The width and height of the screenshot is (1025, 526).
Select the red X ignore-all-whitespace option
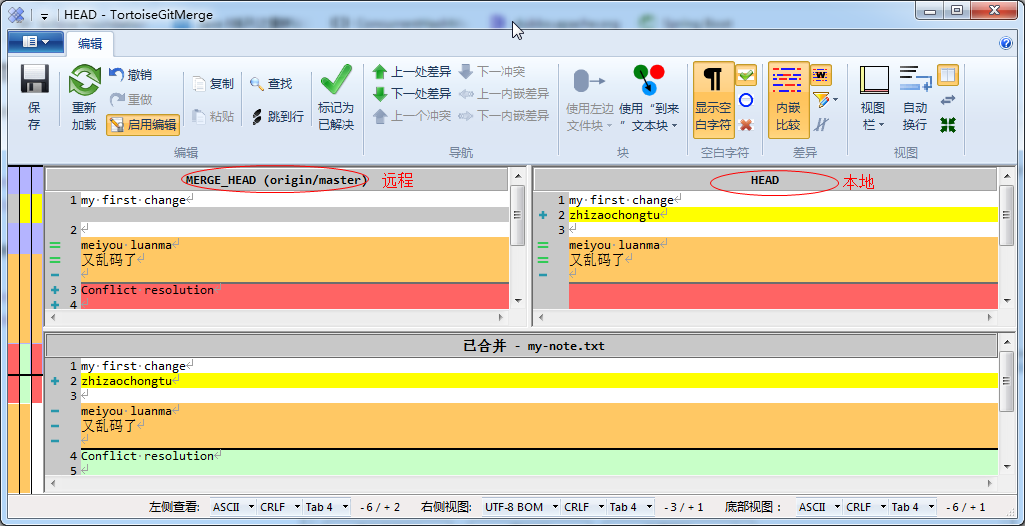pos(745,124)
